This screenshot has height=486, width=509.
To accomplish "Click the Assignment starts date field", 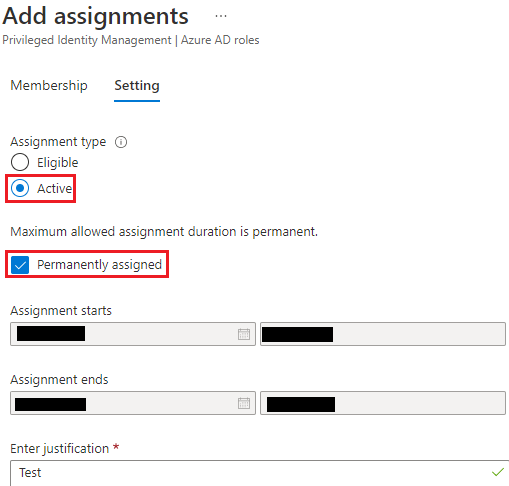I will tap(133, 334).
